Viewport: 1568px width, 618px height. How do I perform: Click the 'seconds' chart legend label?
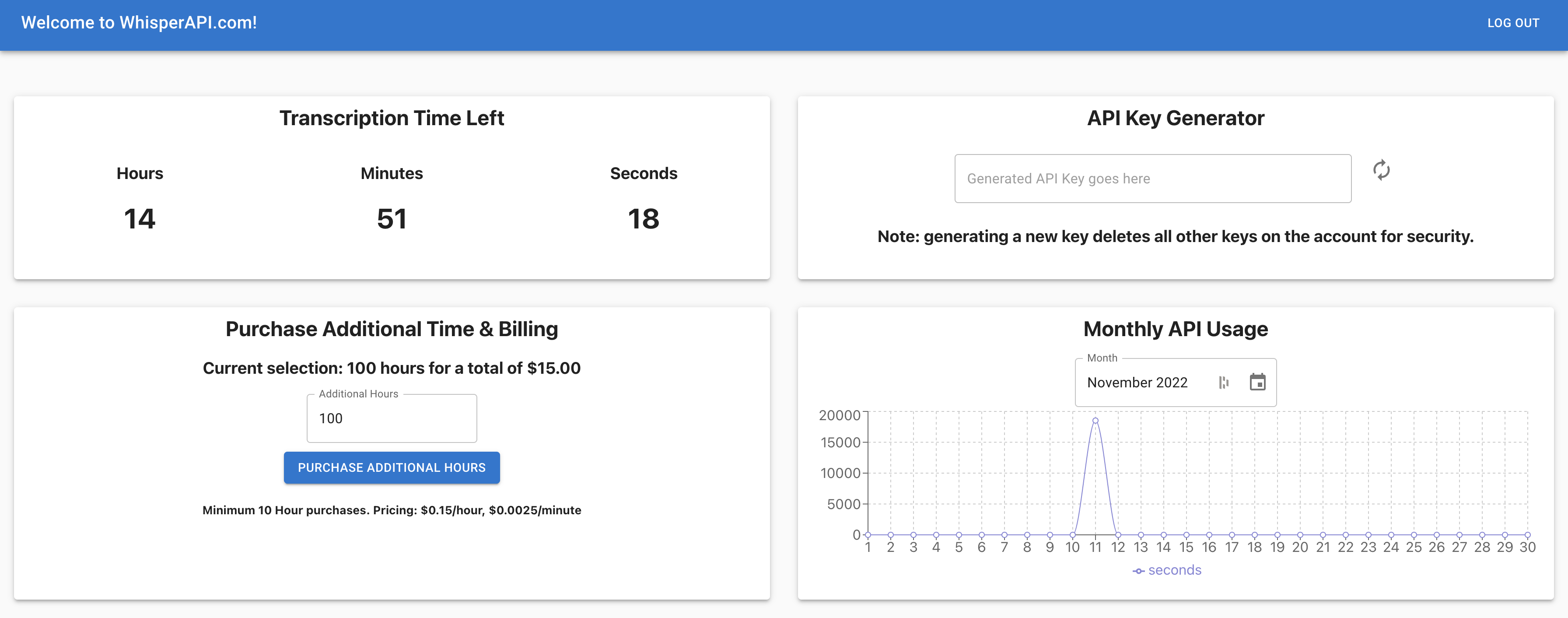pos(1175,570)
